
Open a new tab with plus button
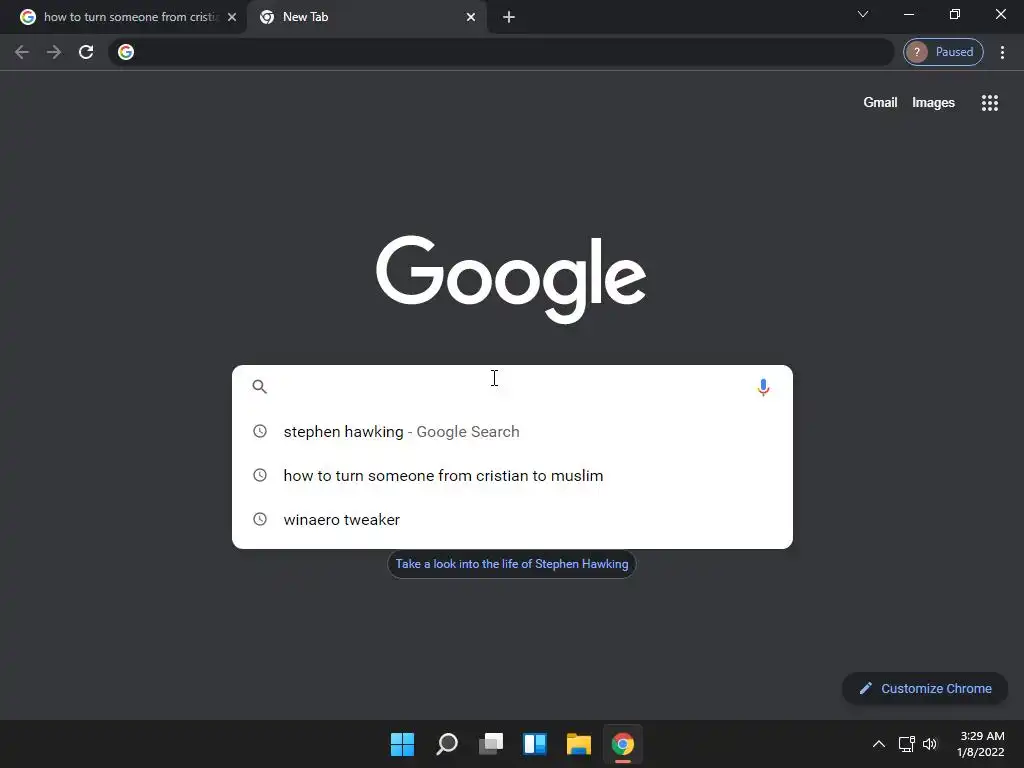(509, 17)
